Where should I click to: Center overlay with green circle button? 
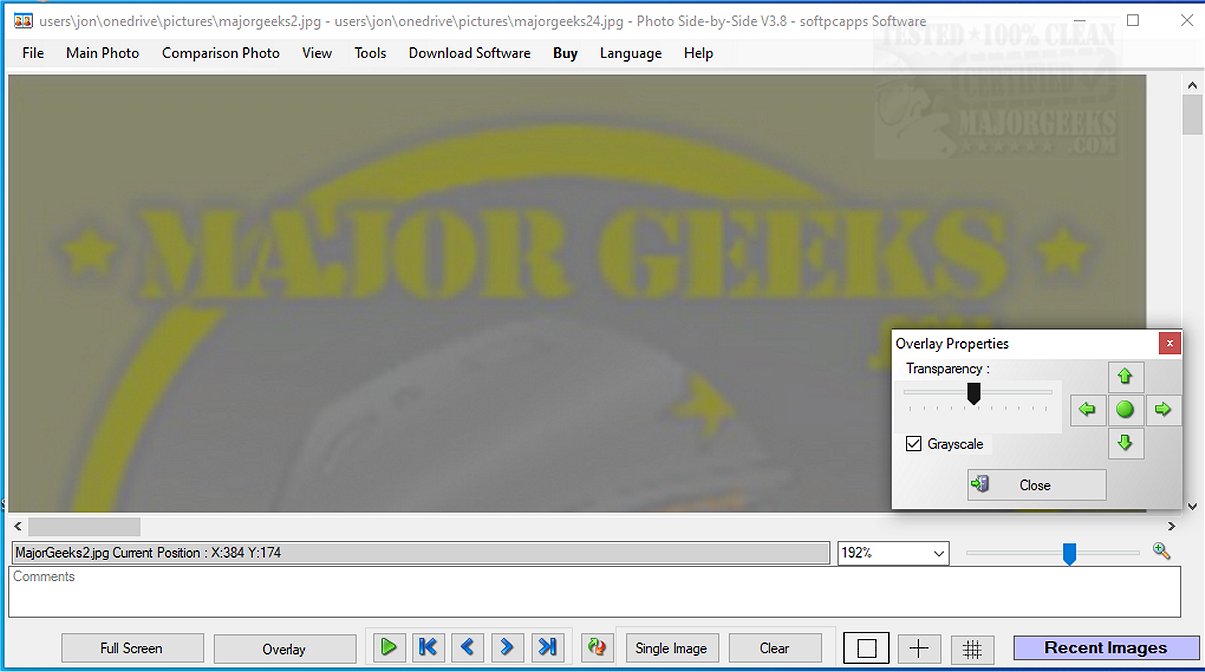click(1125, 409)
